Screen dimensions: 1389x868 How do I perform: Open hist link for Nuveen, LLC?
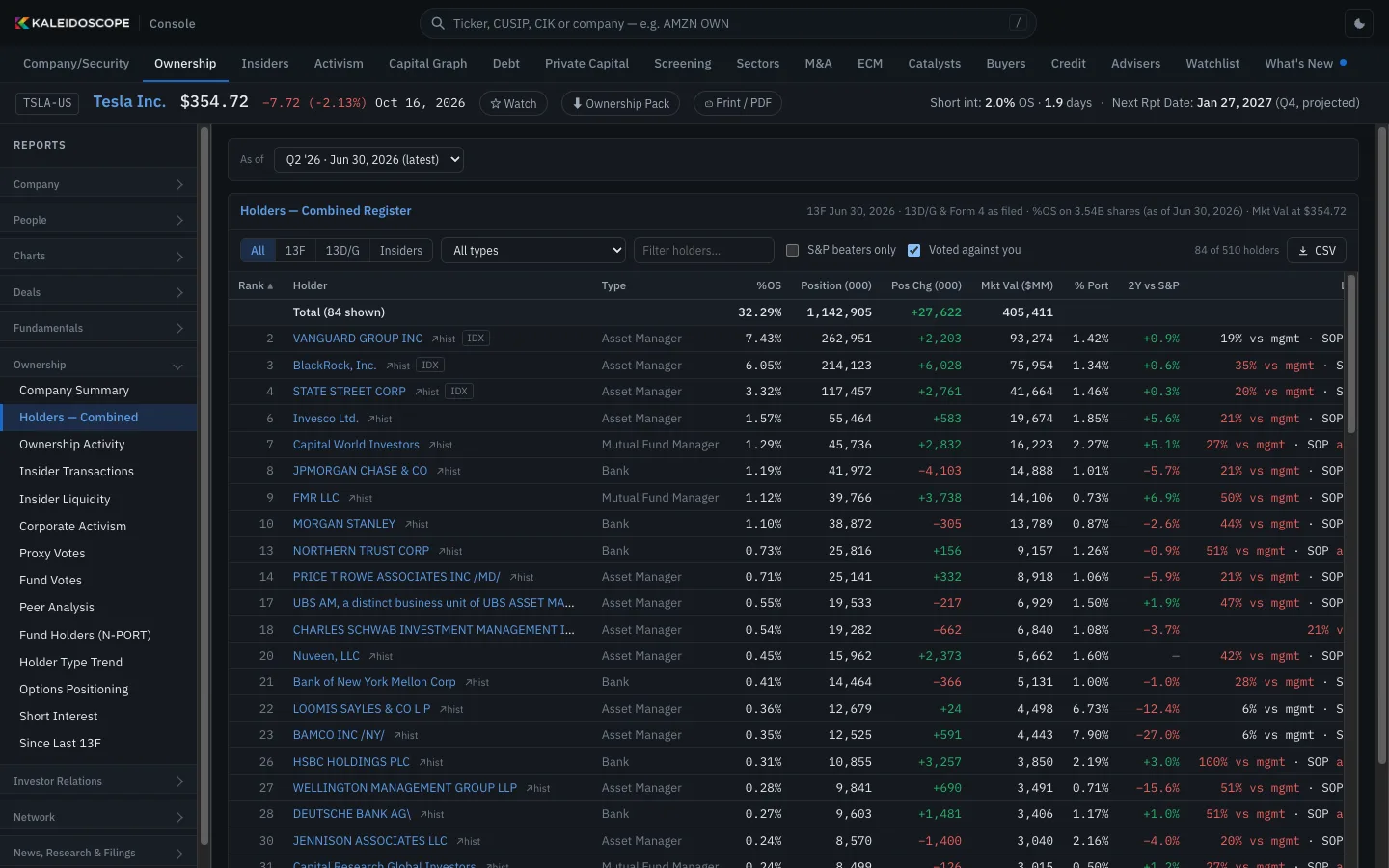pyautogui.click(x=381, y=656)
